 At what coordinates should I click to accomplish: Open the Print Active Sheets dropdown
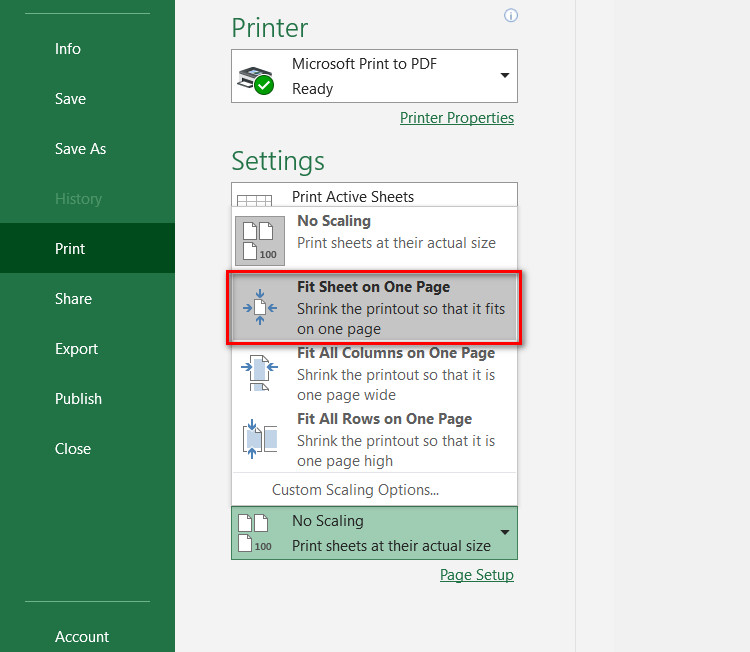click(x=374, y=195)
